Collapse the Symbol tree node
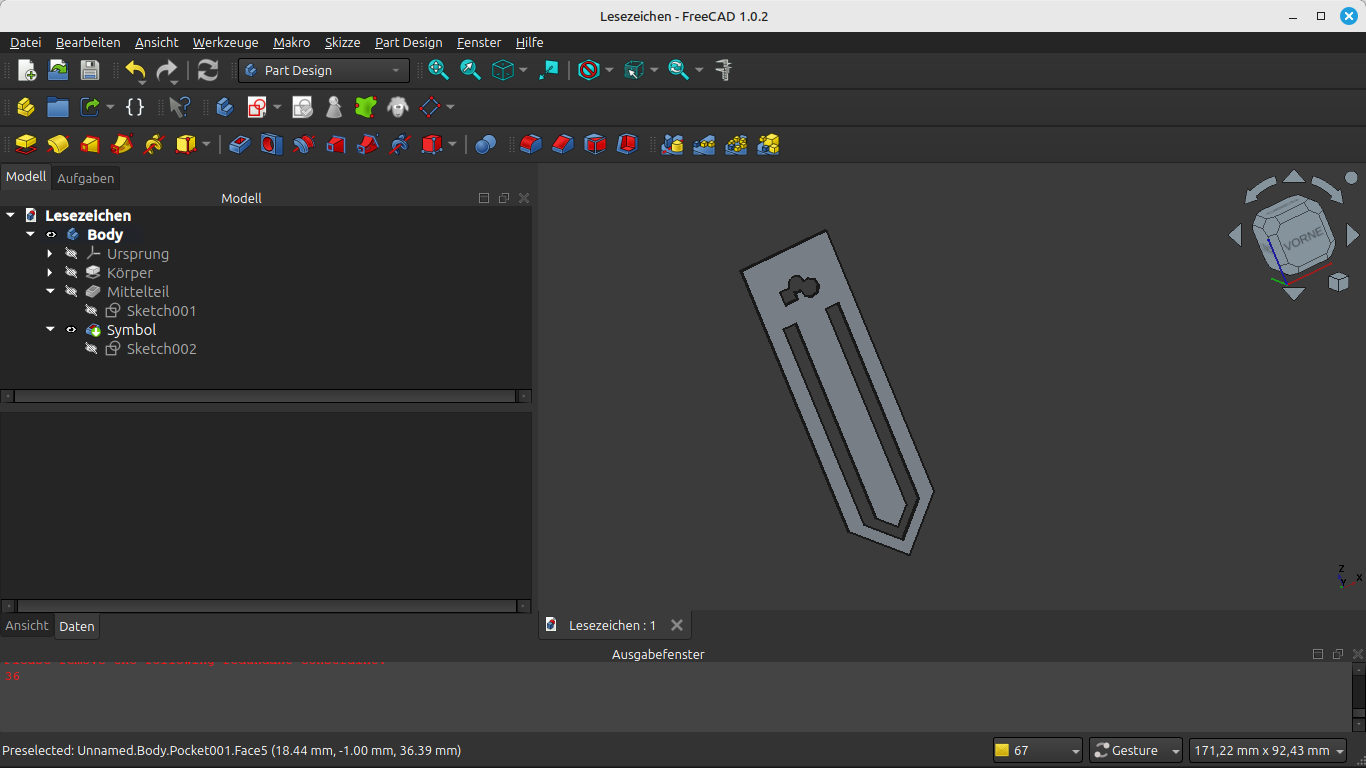The width and height of the screenshot is (1366, 768). pyautogui.click(x=50, y=330)
